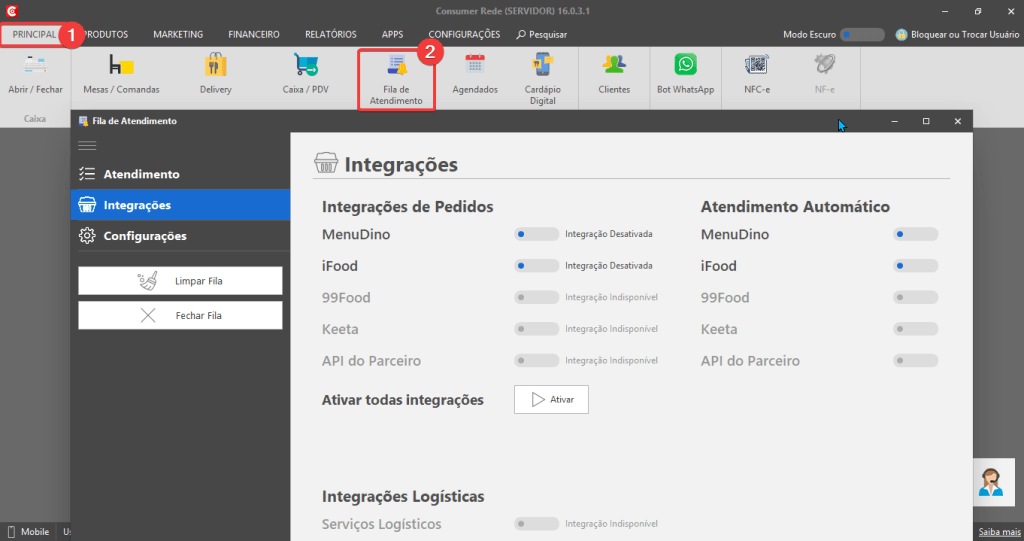
Task: Toggle Modo Escuro switch
Action: pyautogui.click(x=862, y=35)
